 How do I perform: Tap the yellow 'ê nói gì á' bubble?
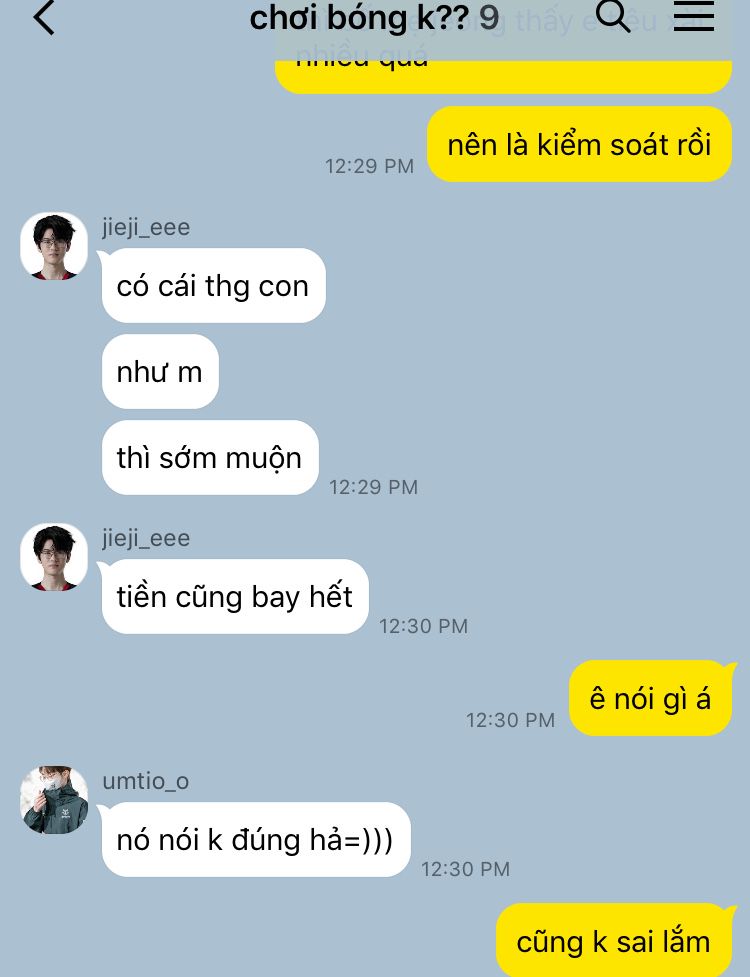click(x=651, y=698)
